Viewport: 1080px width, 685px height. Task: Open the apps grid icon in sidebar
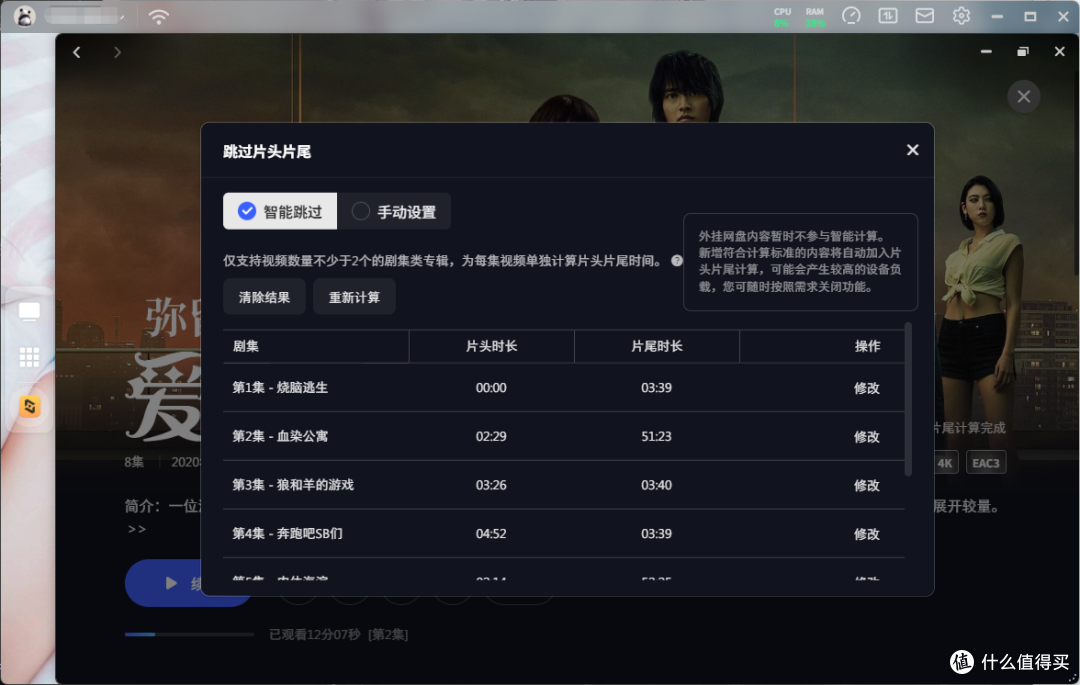[29, 357]
